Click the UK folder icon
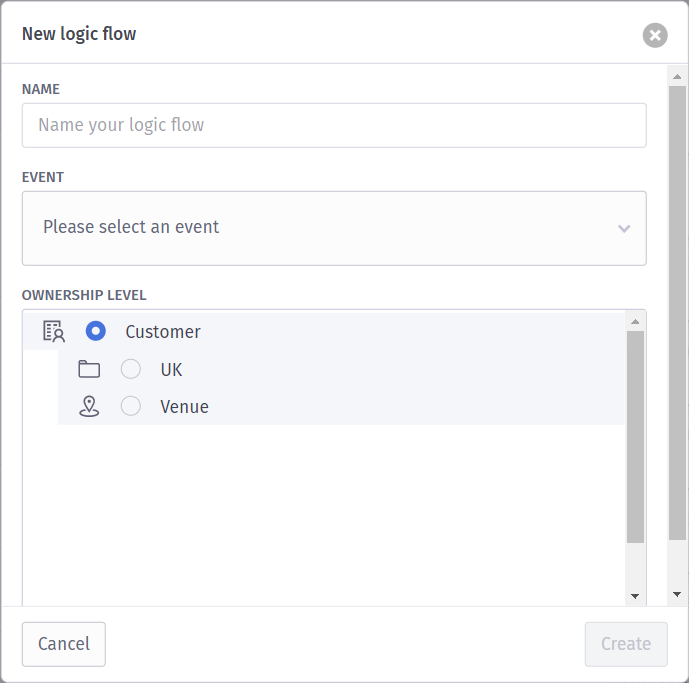This screenshot has height=683, width=689. point(89,369)
